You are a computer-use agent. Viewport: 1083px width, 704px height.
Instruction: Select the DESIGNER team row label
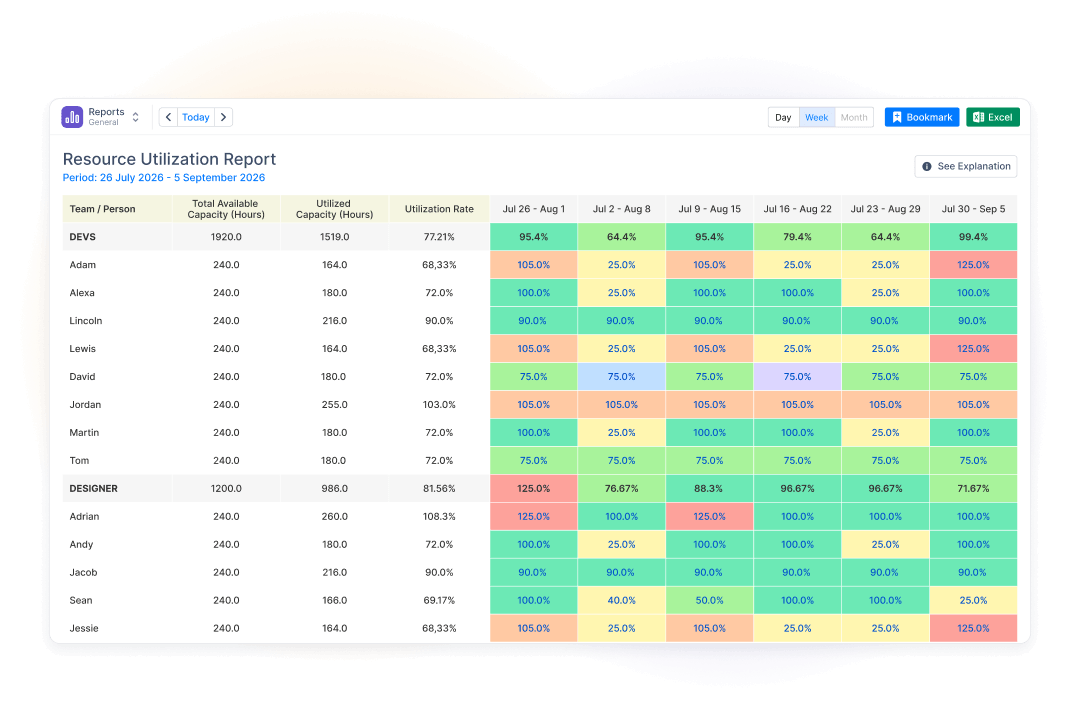(93, 488)
